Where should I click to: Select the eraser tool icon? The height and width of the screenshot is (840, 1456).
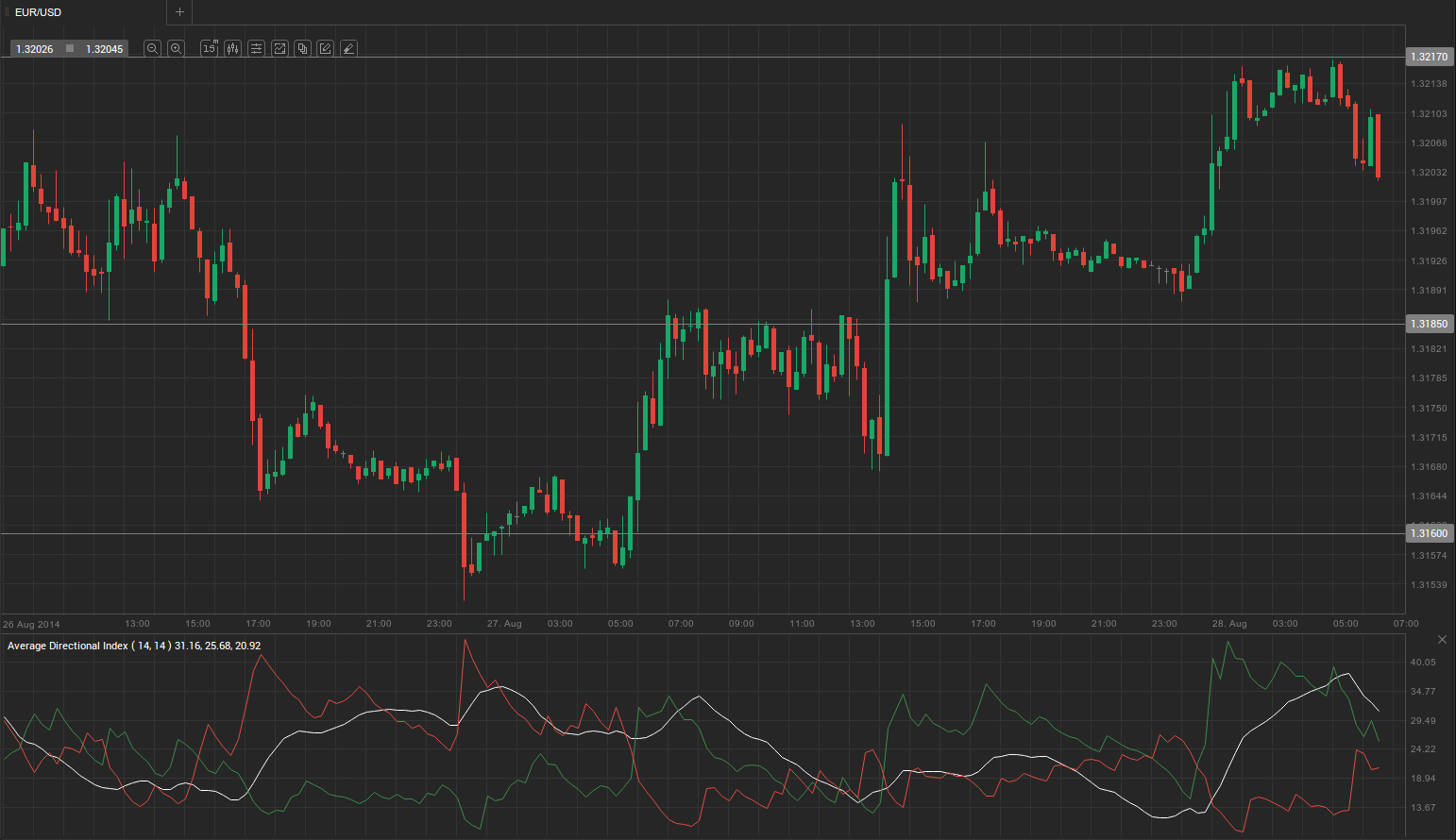coord(348,48)
